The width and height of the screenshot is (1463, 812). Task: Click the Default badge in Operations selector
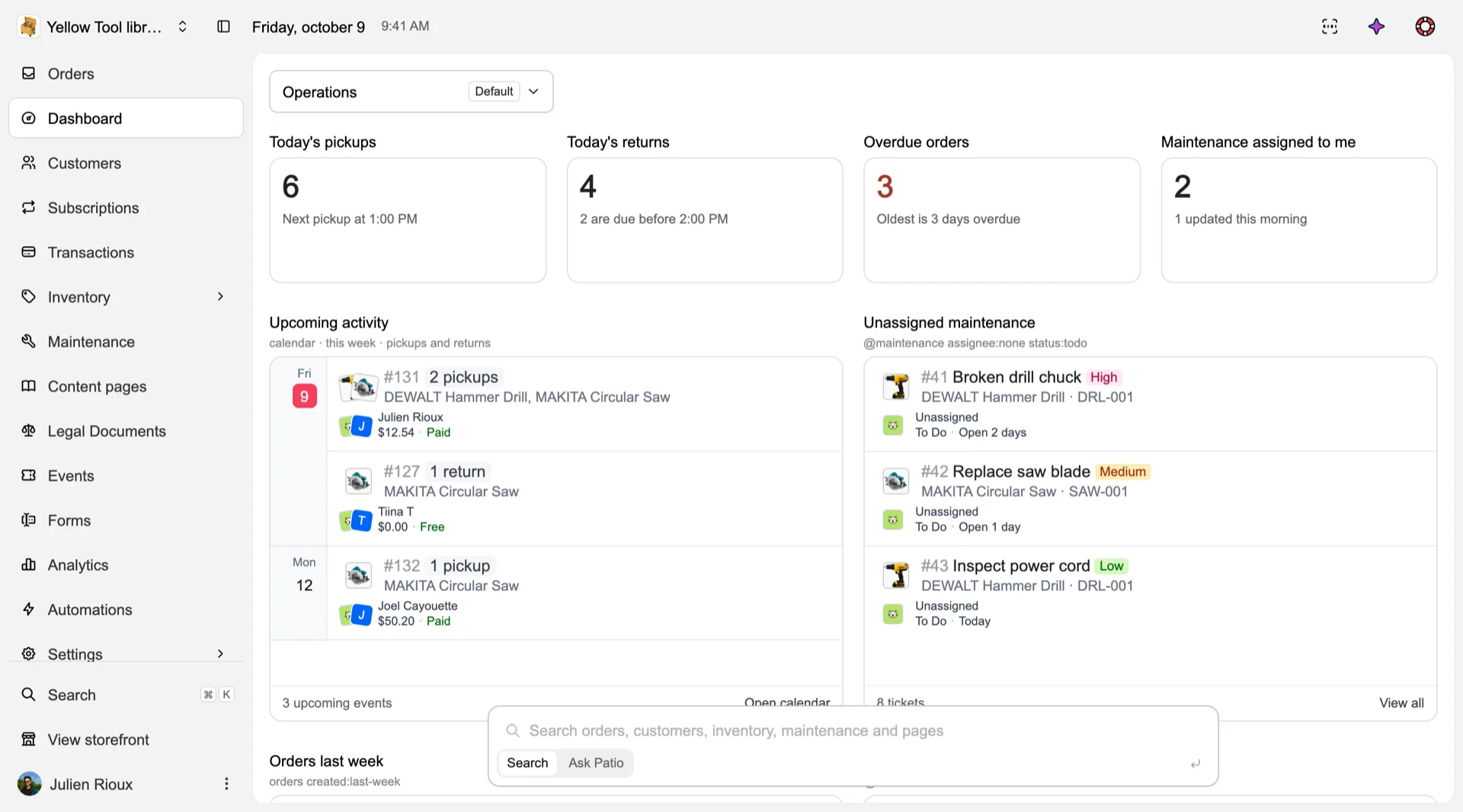tap(494, 91)
